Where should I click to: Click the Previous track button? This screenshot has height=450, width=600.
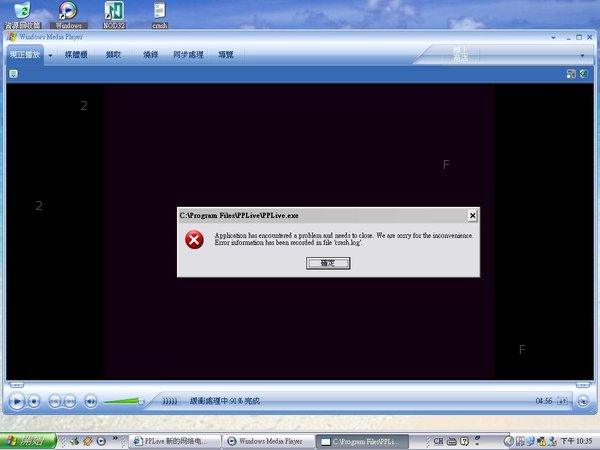click(x=55, y=401)
